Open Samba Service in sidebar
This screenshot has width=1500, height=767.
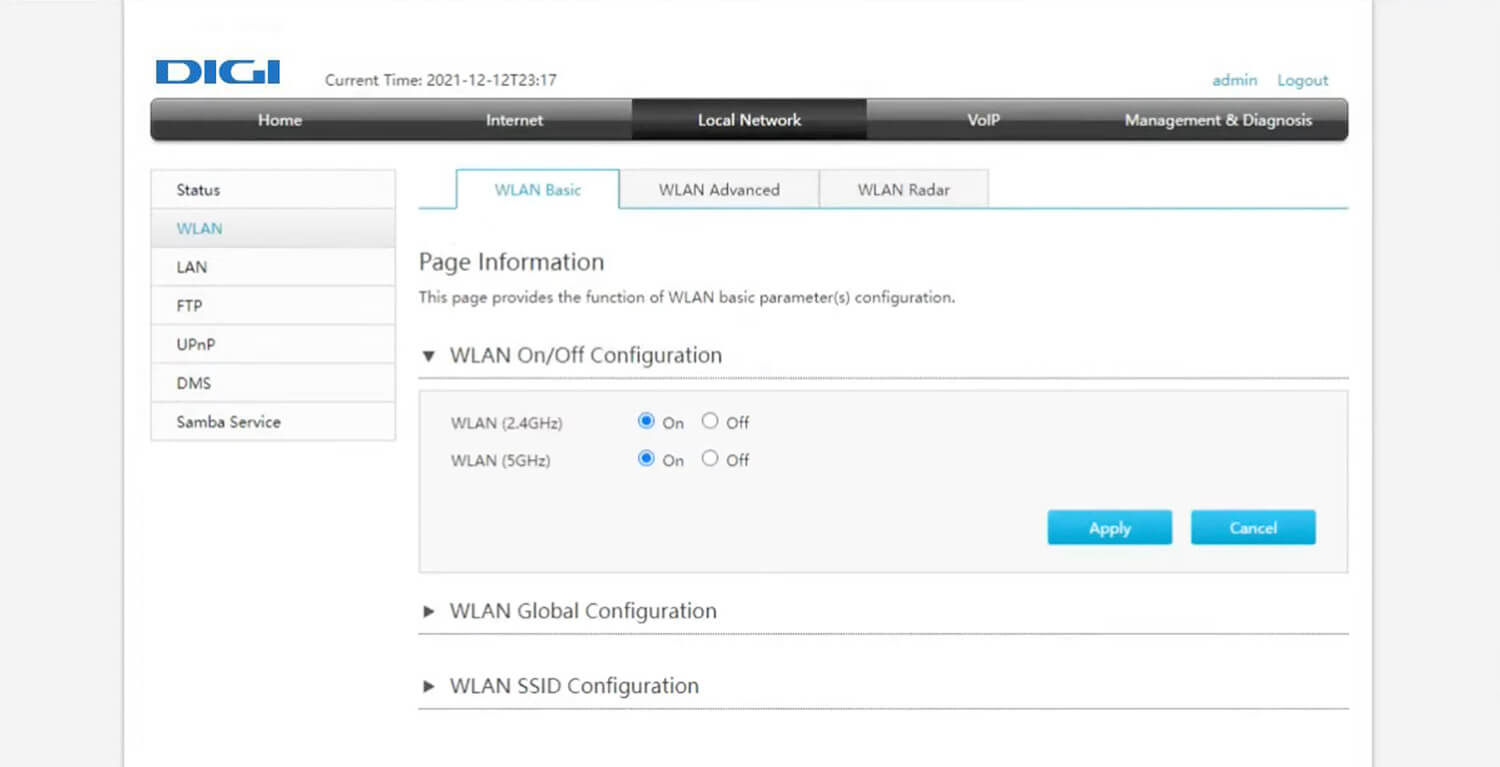[228, 422]
